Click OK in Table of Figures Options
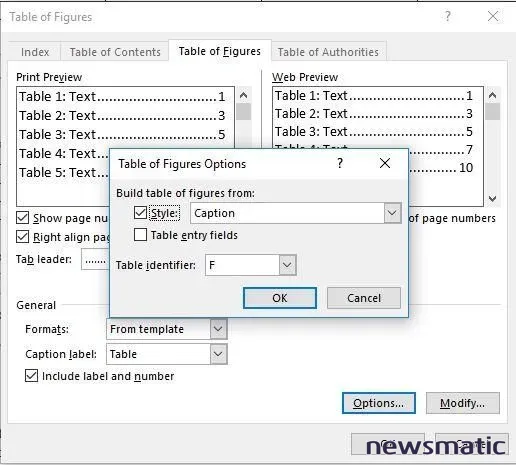Viewport: 516px width, 465px height. 280,298
